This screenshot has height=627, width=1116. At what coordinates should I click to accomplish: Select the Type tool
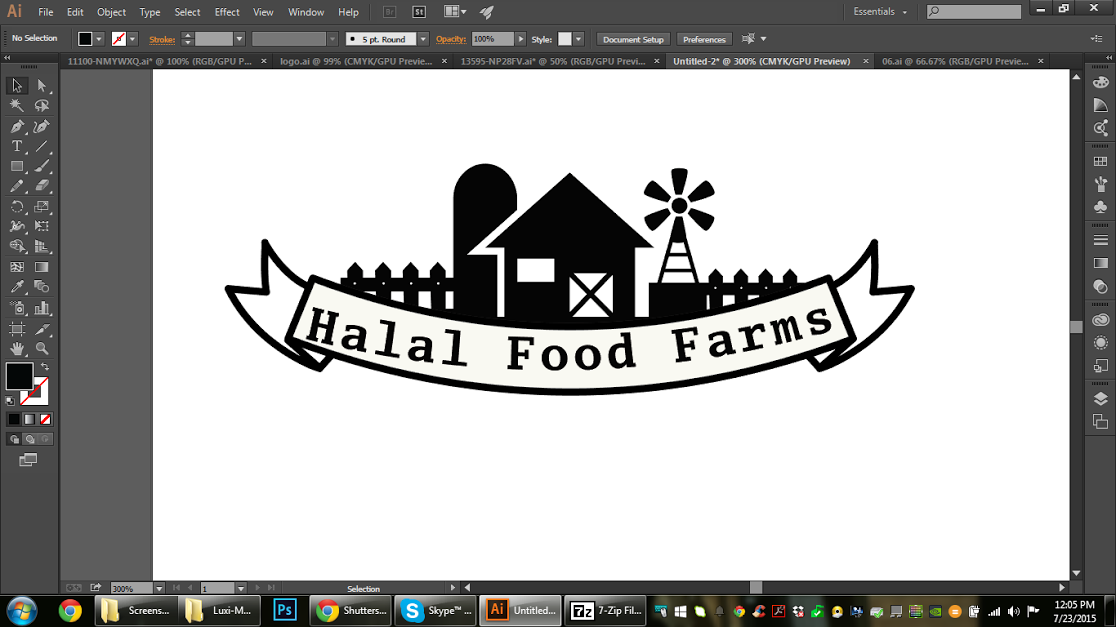(17, 147)
